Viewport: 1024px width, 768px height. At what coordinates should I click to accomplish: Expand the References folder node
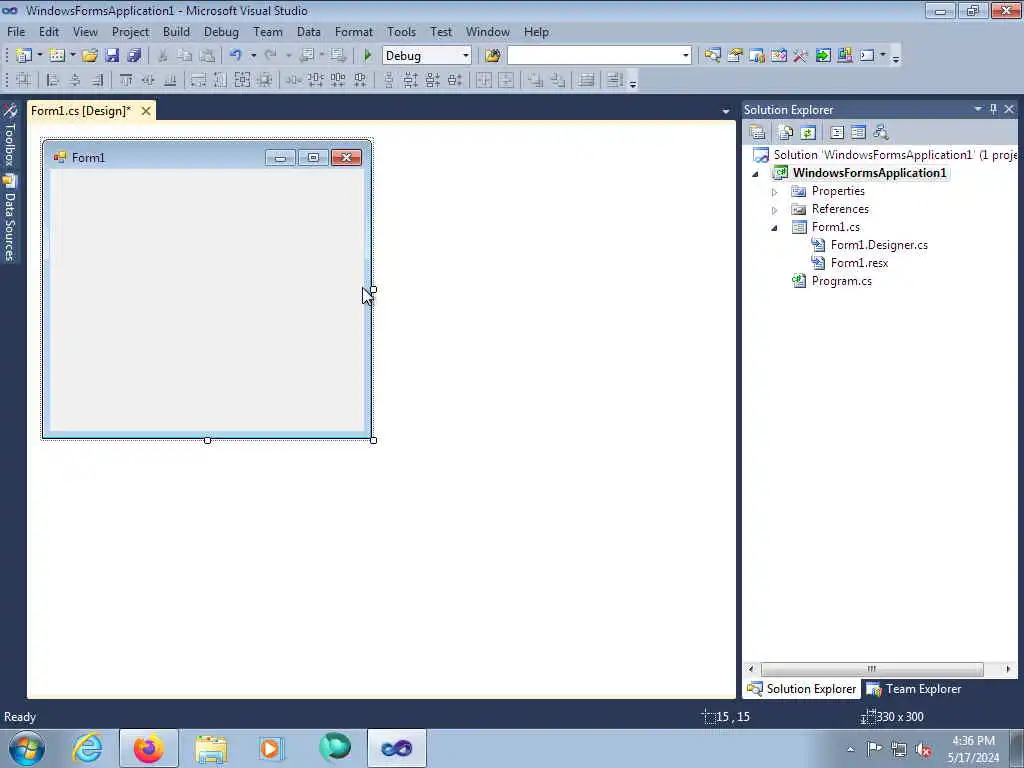point(775,210)
